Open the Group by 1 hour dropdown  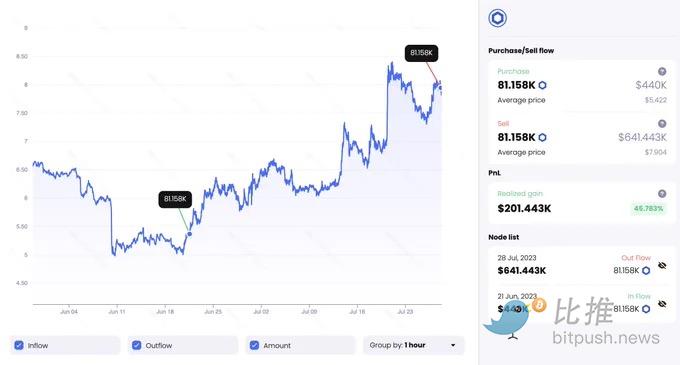(413, 345)
